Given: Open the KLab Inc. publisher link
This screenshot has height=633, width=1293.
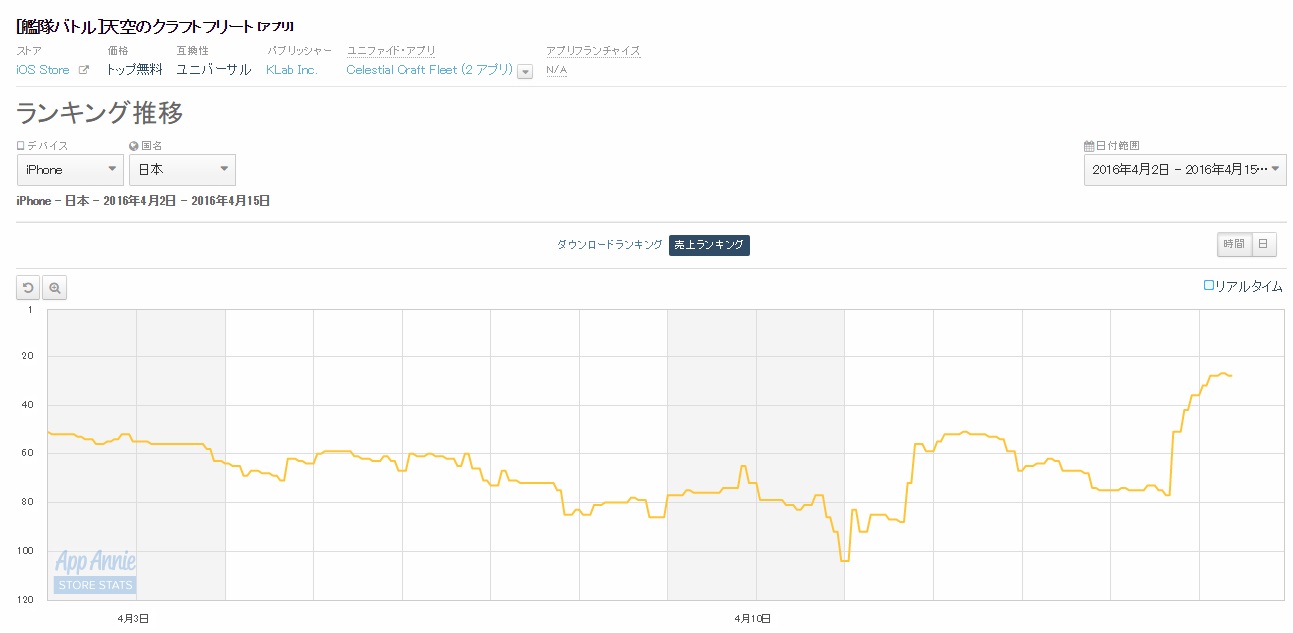Looking at the screenshot, I should [291, 70].
